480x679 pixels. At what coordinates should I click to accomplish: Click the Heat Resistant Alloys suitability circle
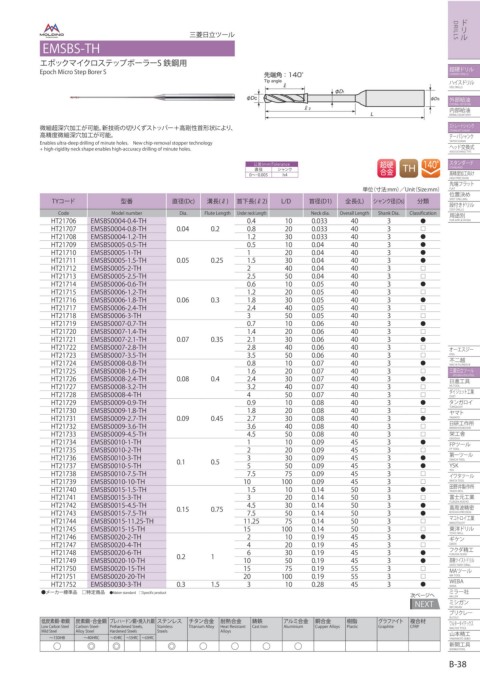coord(234,646)
